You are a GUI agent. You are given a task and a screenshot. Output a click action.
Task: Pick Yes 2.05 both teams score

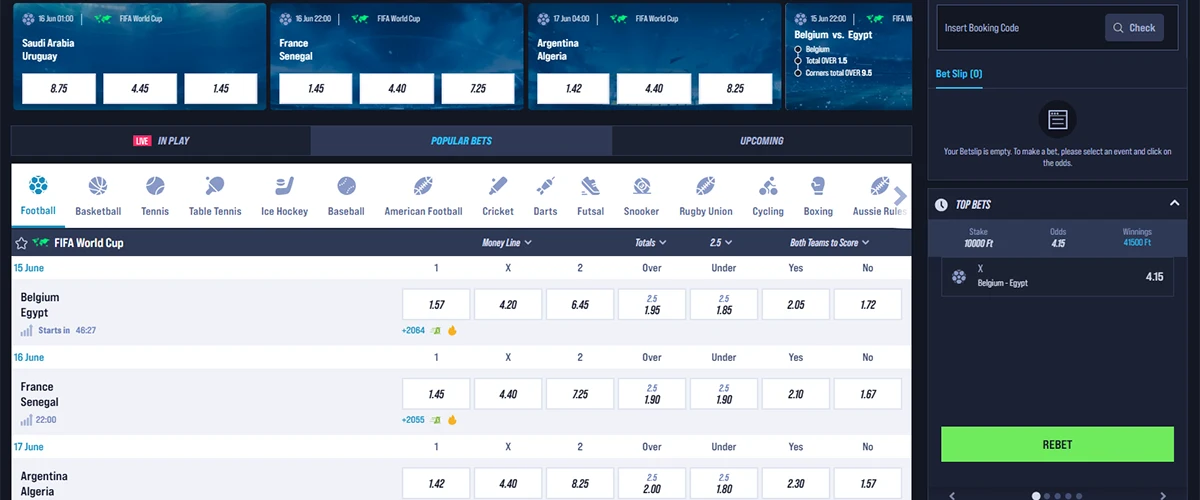point(796,305)
